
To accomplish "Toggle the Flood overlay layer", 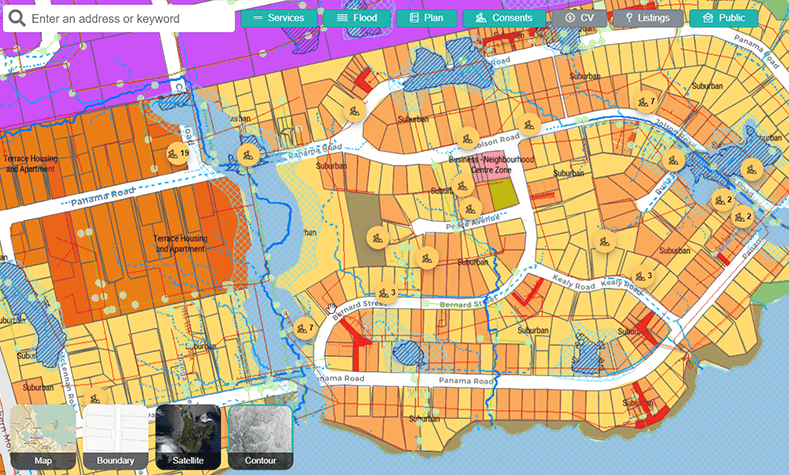I will 357,18.
